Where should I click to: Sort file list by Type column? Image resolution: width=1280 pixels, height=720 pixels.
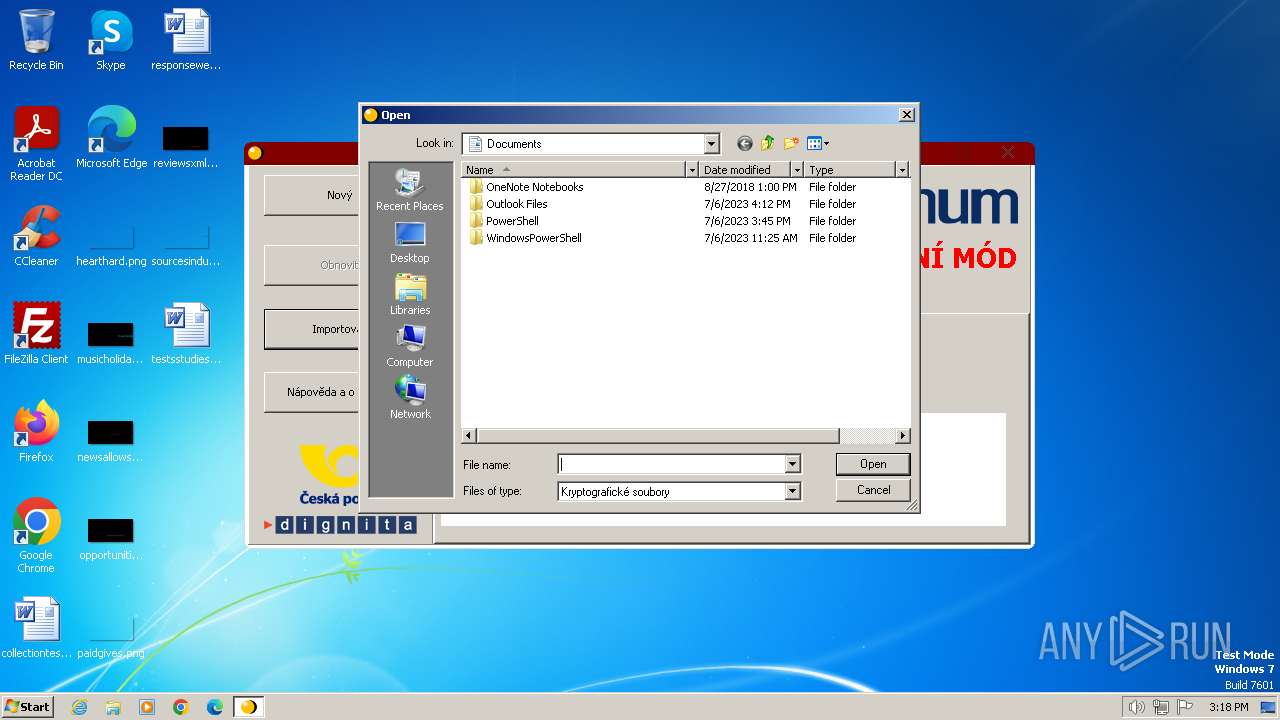[849, 170]
